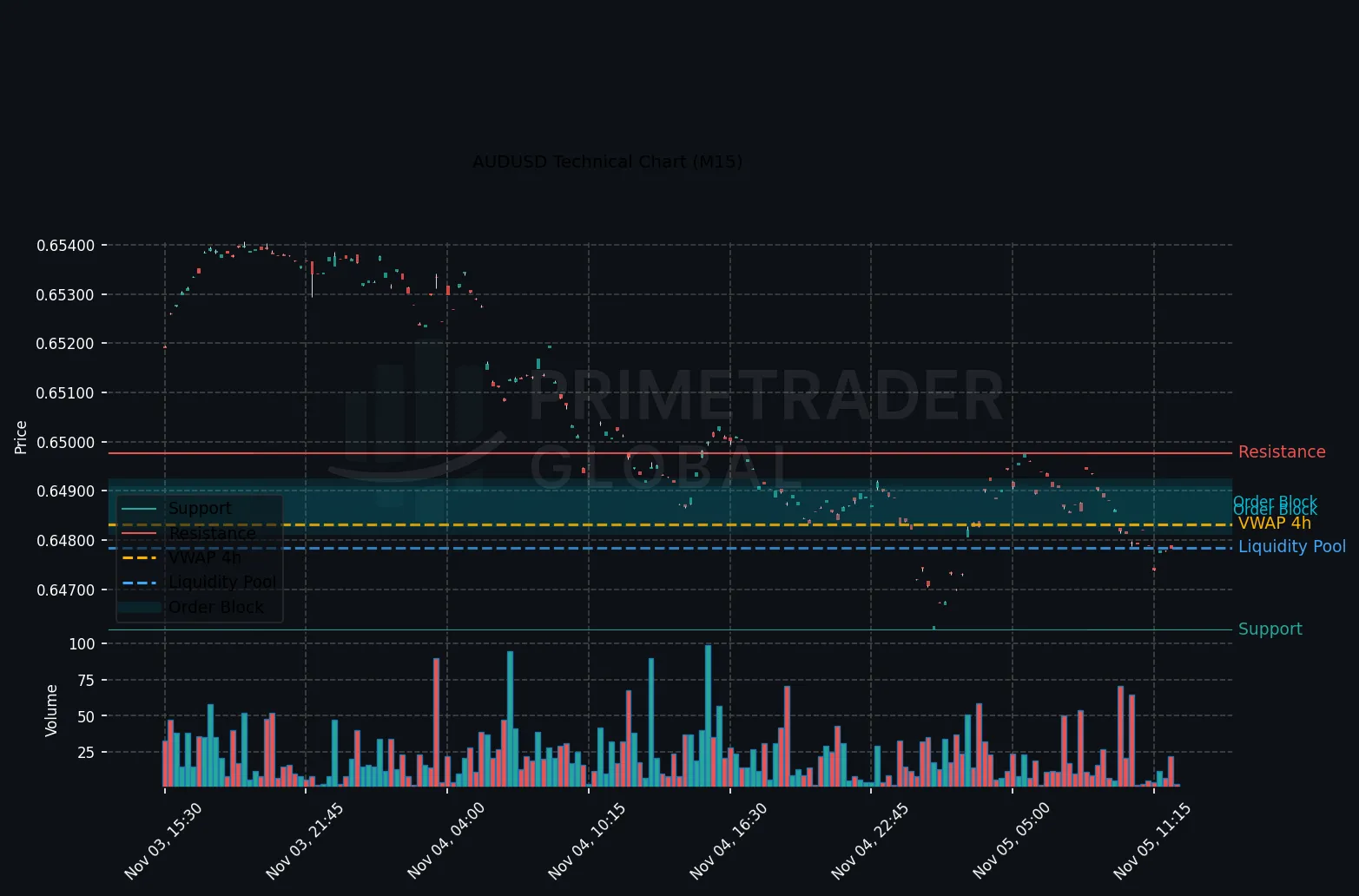The height and width of the screenshot is (896, 1359).
Task: Click the Nov 04, 22:45 time label
Action: 870,841
